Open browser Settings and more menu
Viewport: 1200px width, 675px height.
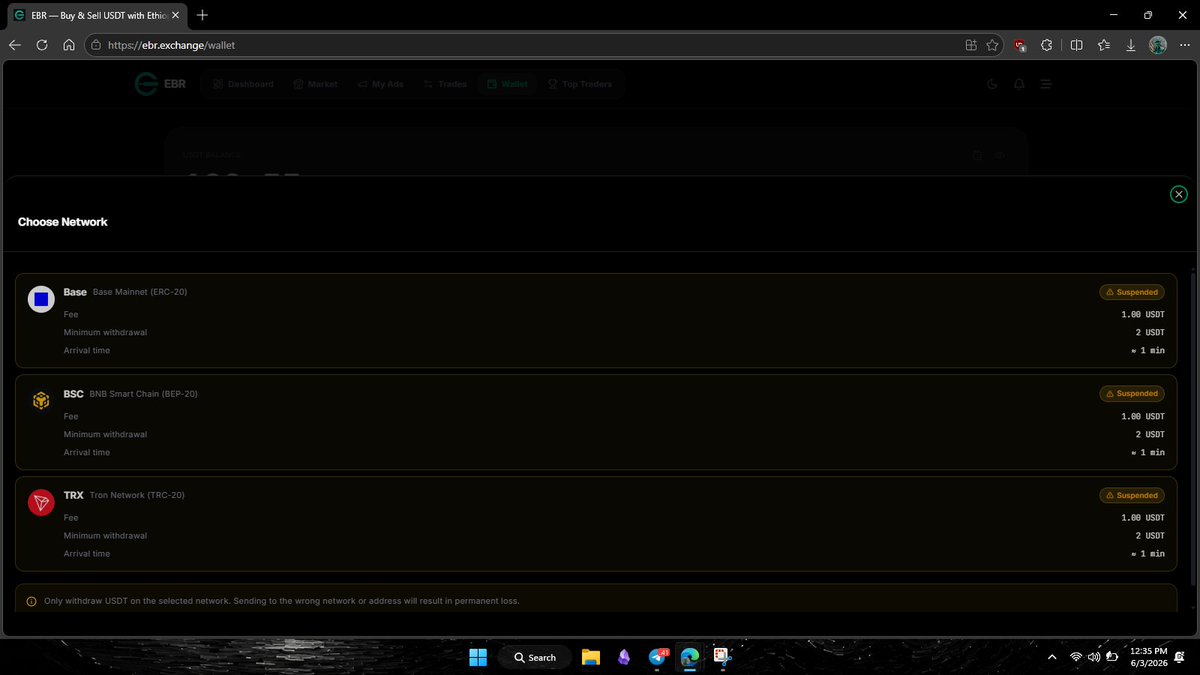(1185, 45)
